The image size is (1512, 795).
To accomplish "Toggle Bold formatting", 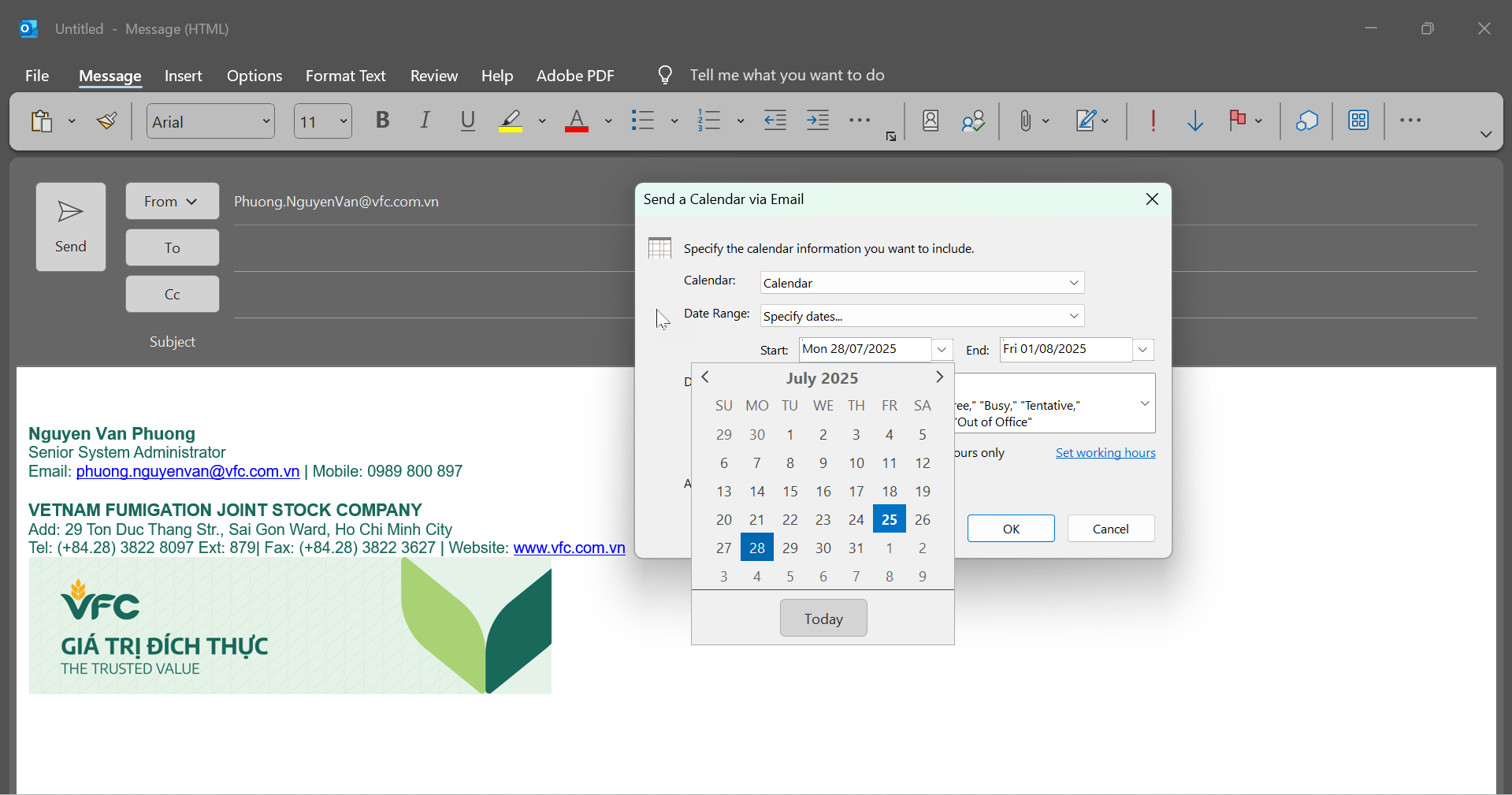I will 383,121.
